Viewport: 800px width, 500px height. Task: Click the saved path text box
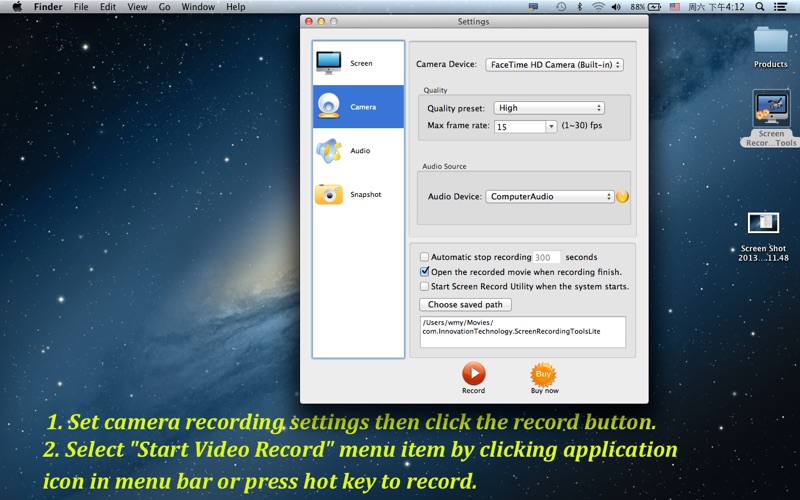click(x=522, y=332)
